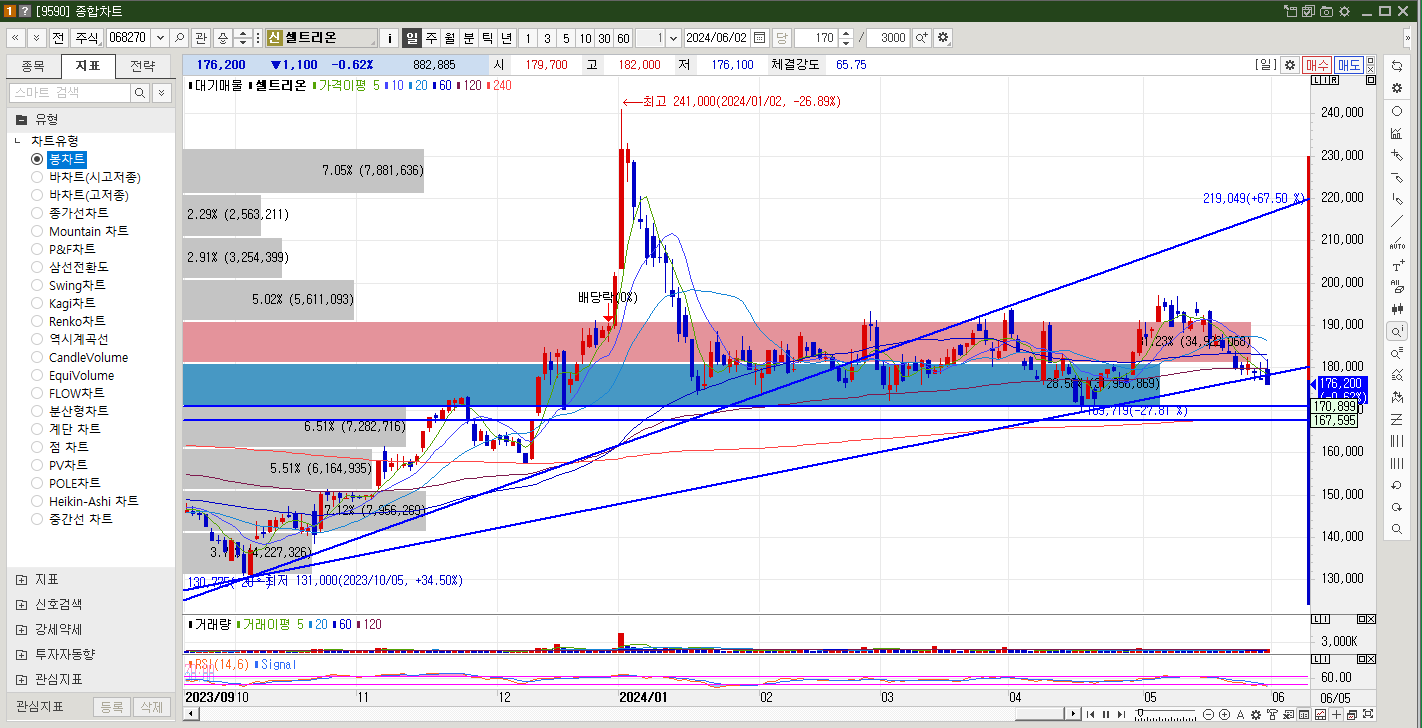
Task: Select the text T+ annotation tool
Action: coord(1397,266)
